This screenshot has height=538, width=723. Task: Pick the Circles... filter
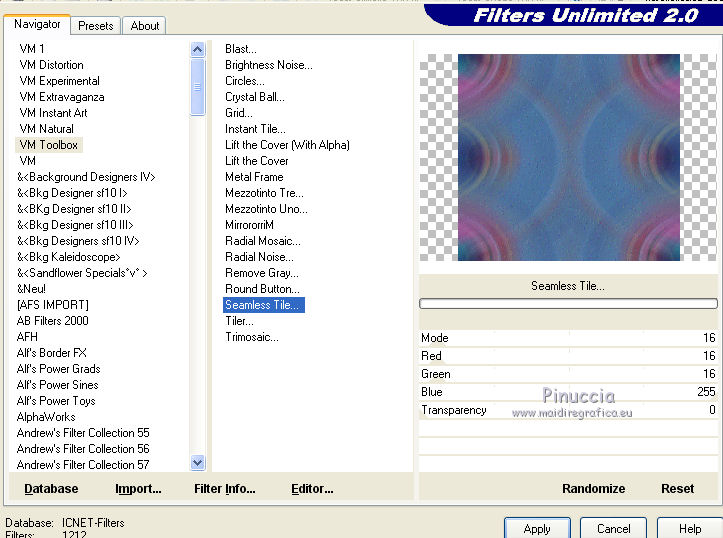tap(245, 81)
